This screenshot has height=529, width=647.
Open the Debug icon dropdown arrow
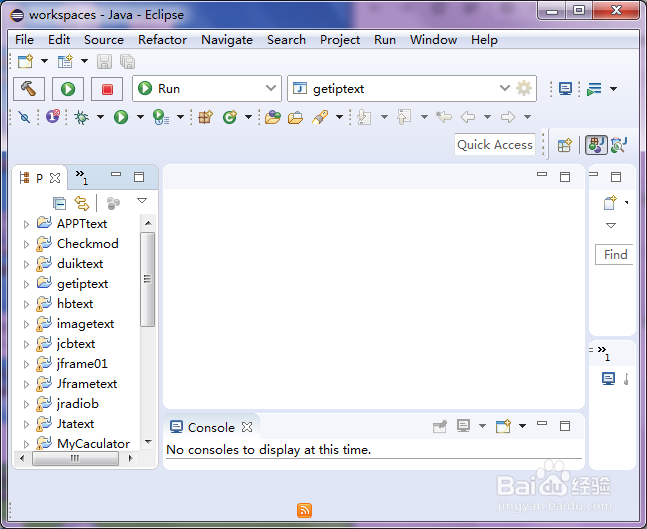(100, 117)
